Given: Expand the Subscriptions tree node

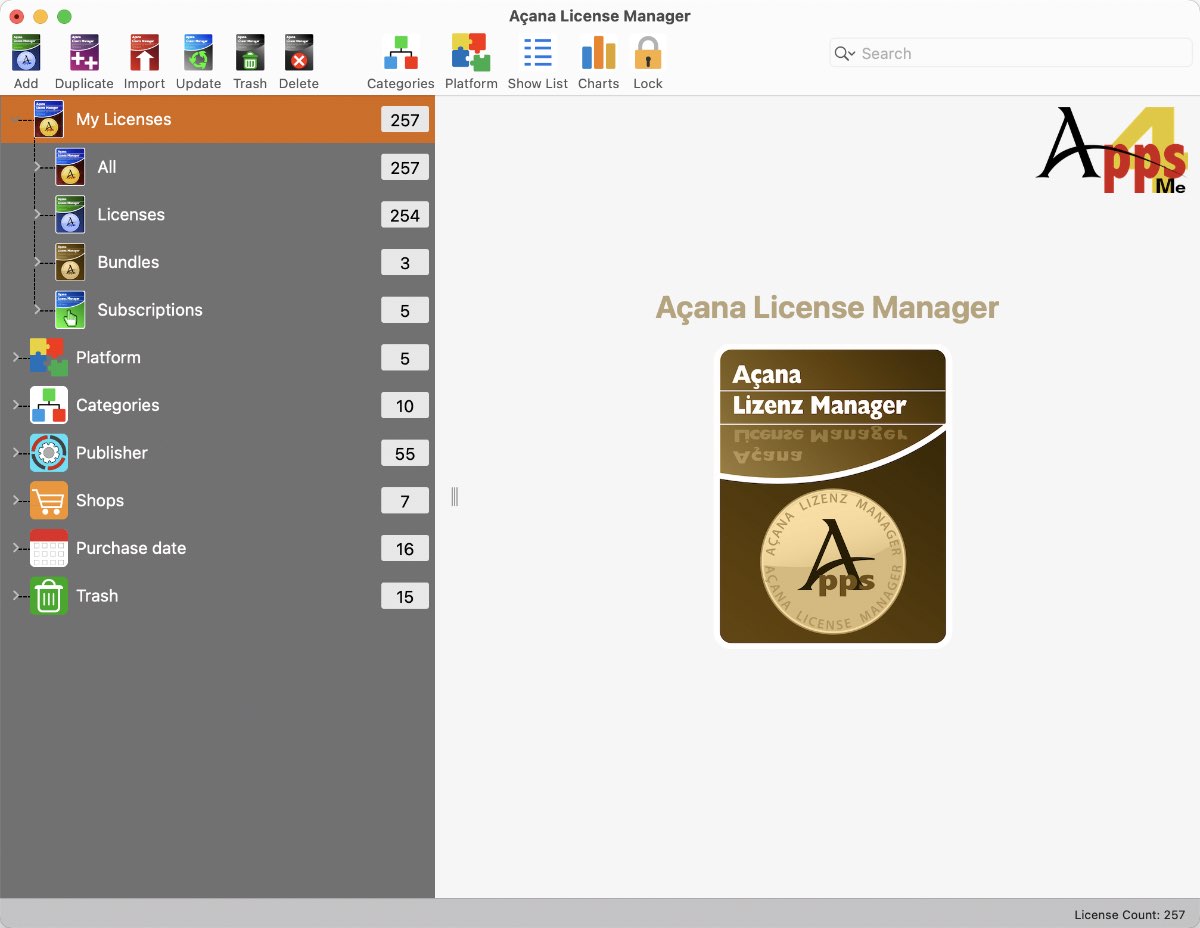Looking at the screenshot, I should point(37,310).
